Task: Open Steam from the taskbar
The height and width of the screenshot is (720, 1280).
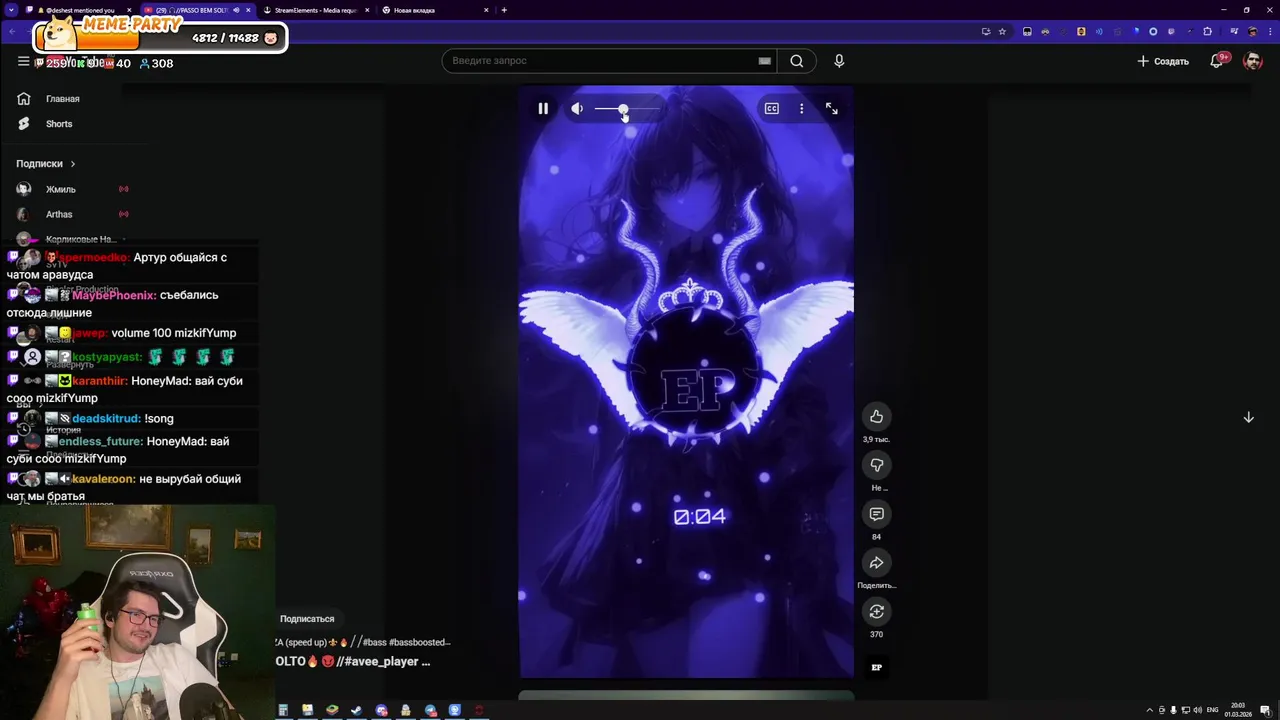Action: [357, 710]
